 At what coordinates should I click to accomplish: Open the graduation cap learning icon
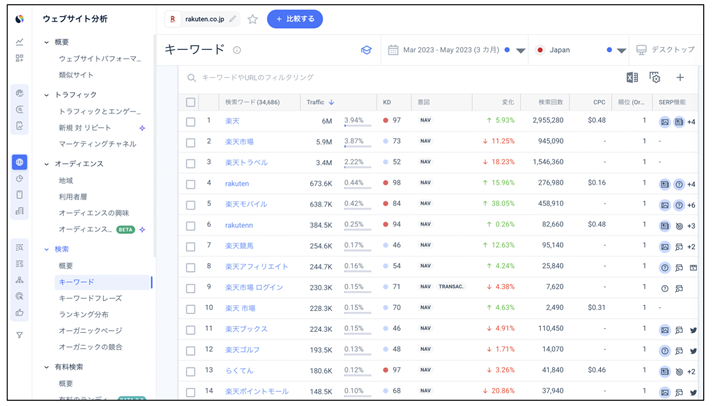coord(366,50)
